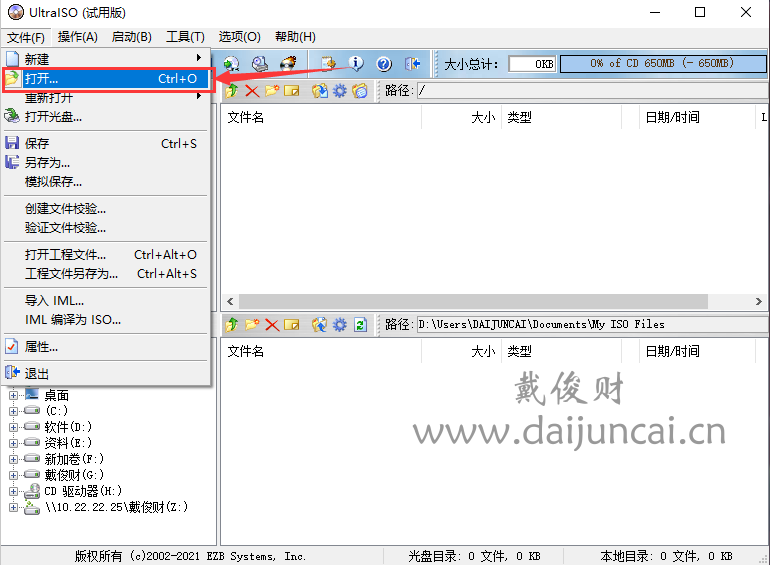Expand the network drive (Z:) node

[x=13, y=508]
